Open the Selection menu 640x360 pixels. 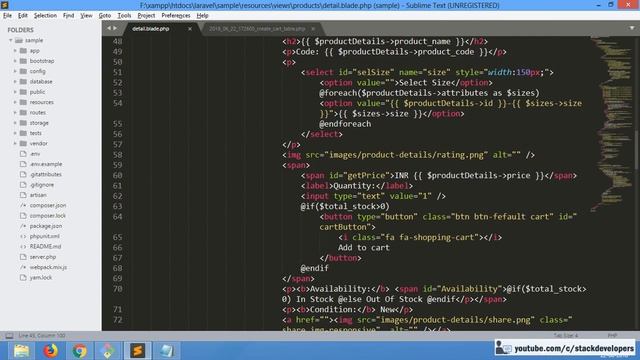click(45, 16)
